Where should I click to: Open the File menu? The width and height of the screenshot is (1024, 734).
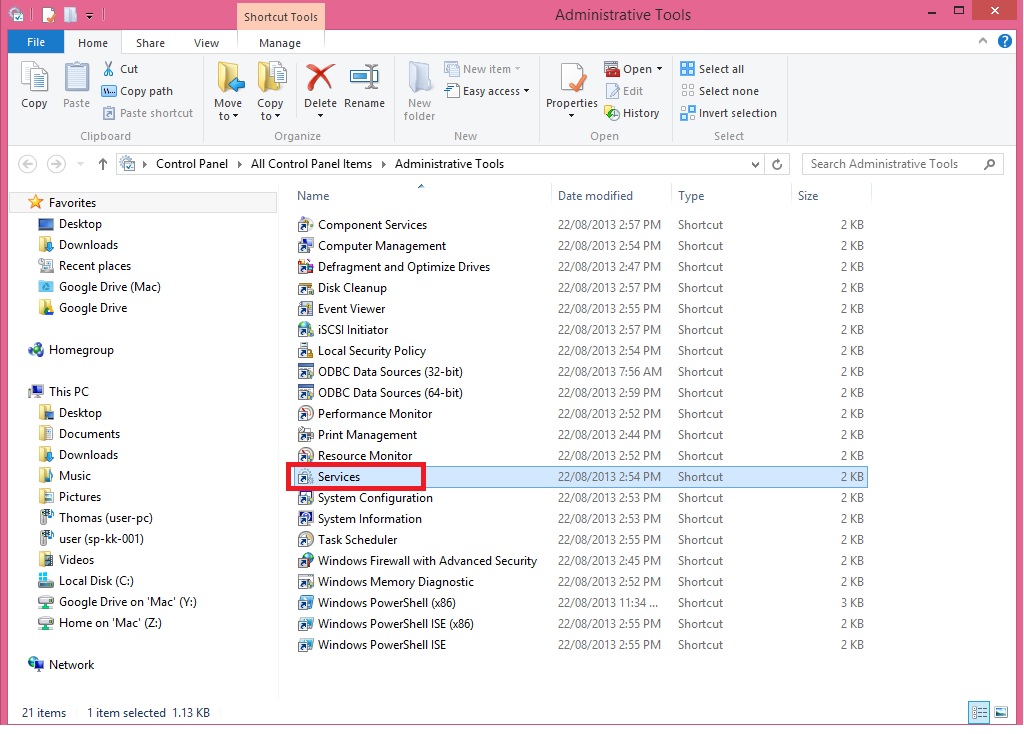[35, 43]
